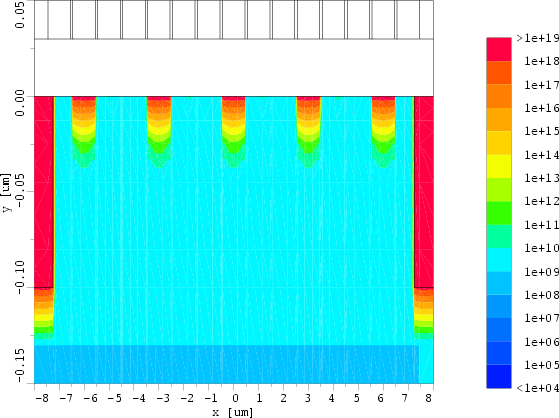559x418 pixels.
Task: Click legend band between 1e+13 and 1e+12
Action: 499,189
